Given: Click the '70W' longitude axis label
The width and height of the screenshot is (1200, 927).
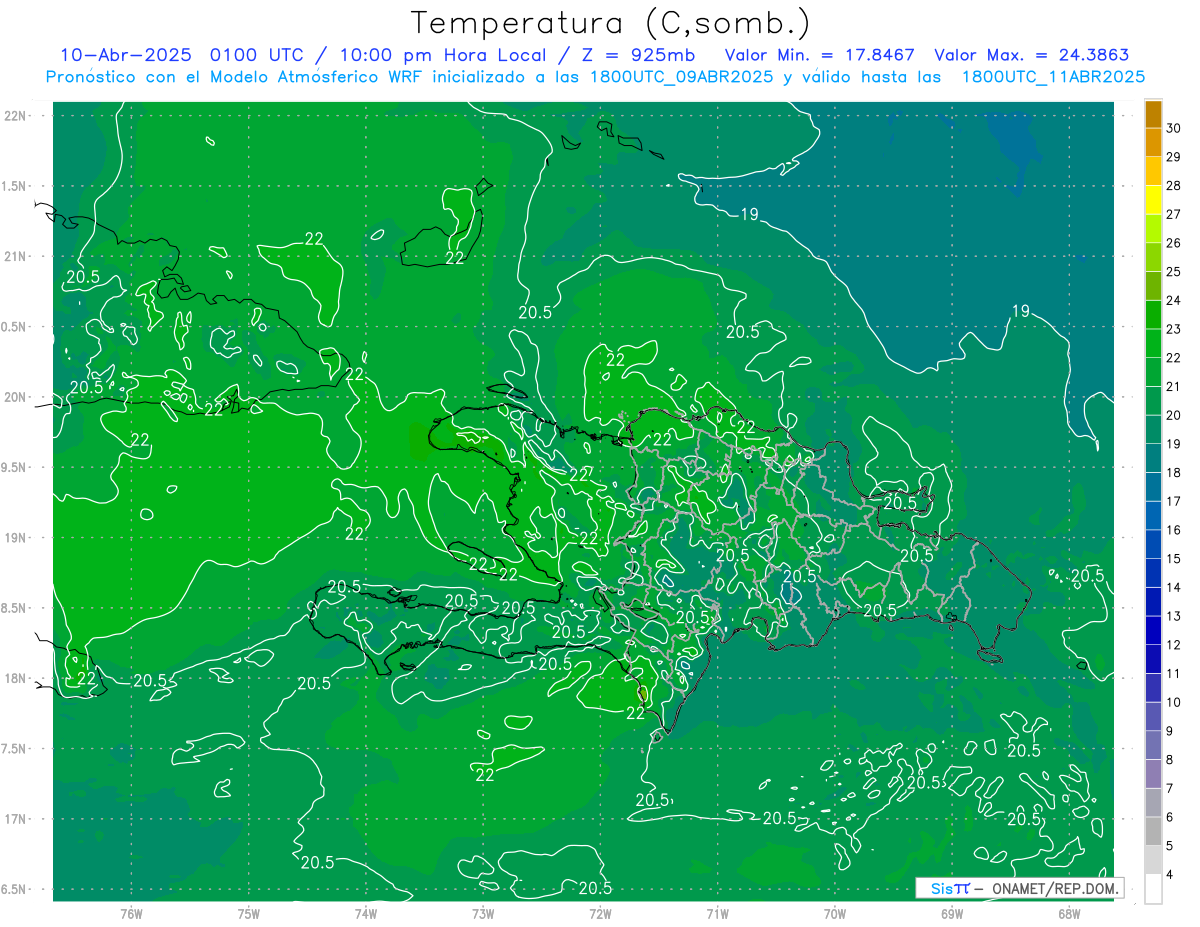Looking at the screenshot, I should (835, 913).
